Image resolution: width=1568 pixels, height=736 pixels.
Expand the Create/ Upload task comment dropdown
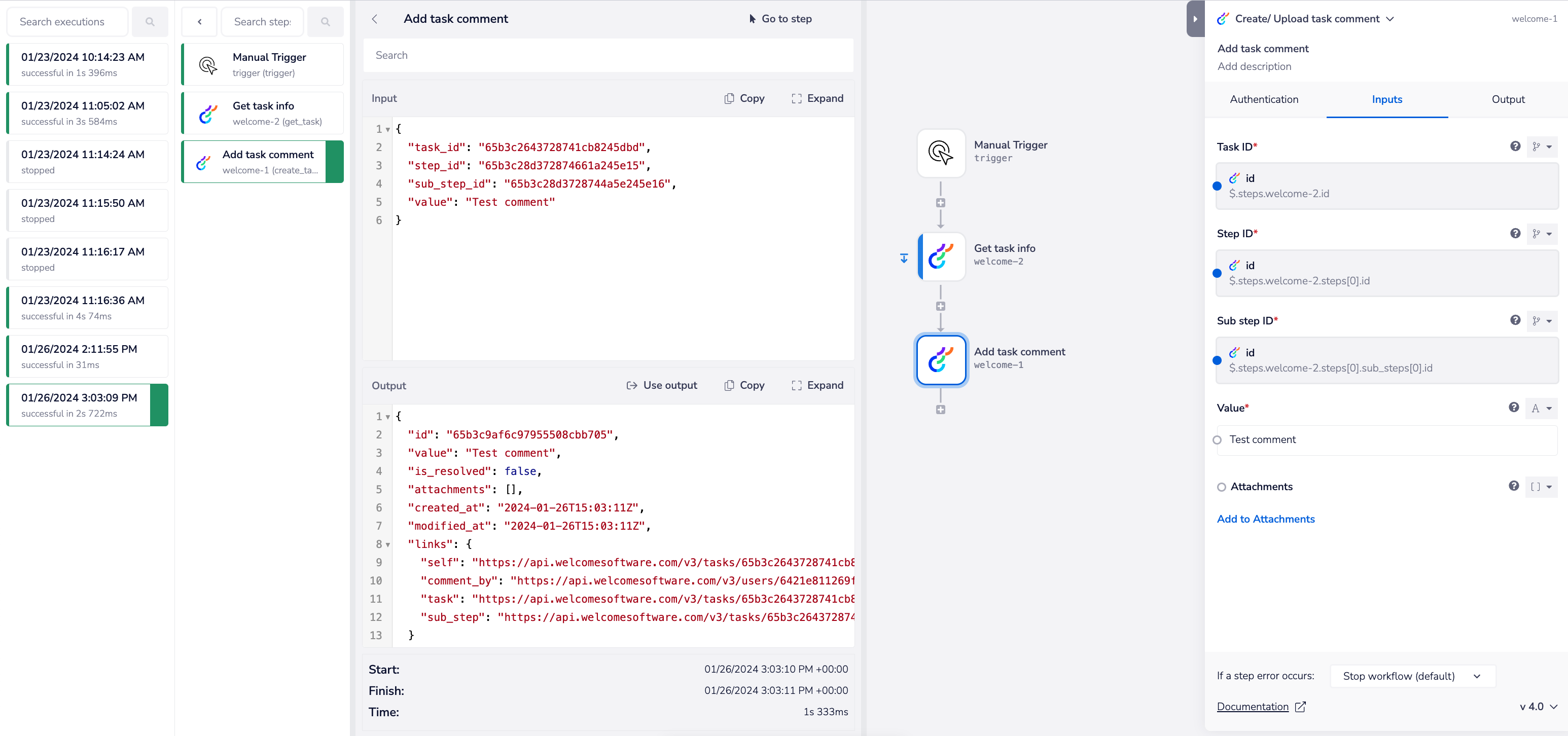pyautogui.click(x=1389, y=19)
